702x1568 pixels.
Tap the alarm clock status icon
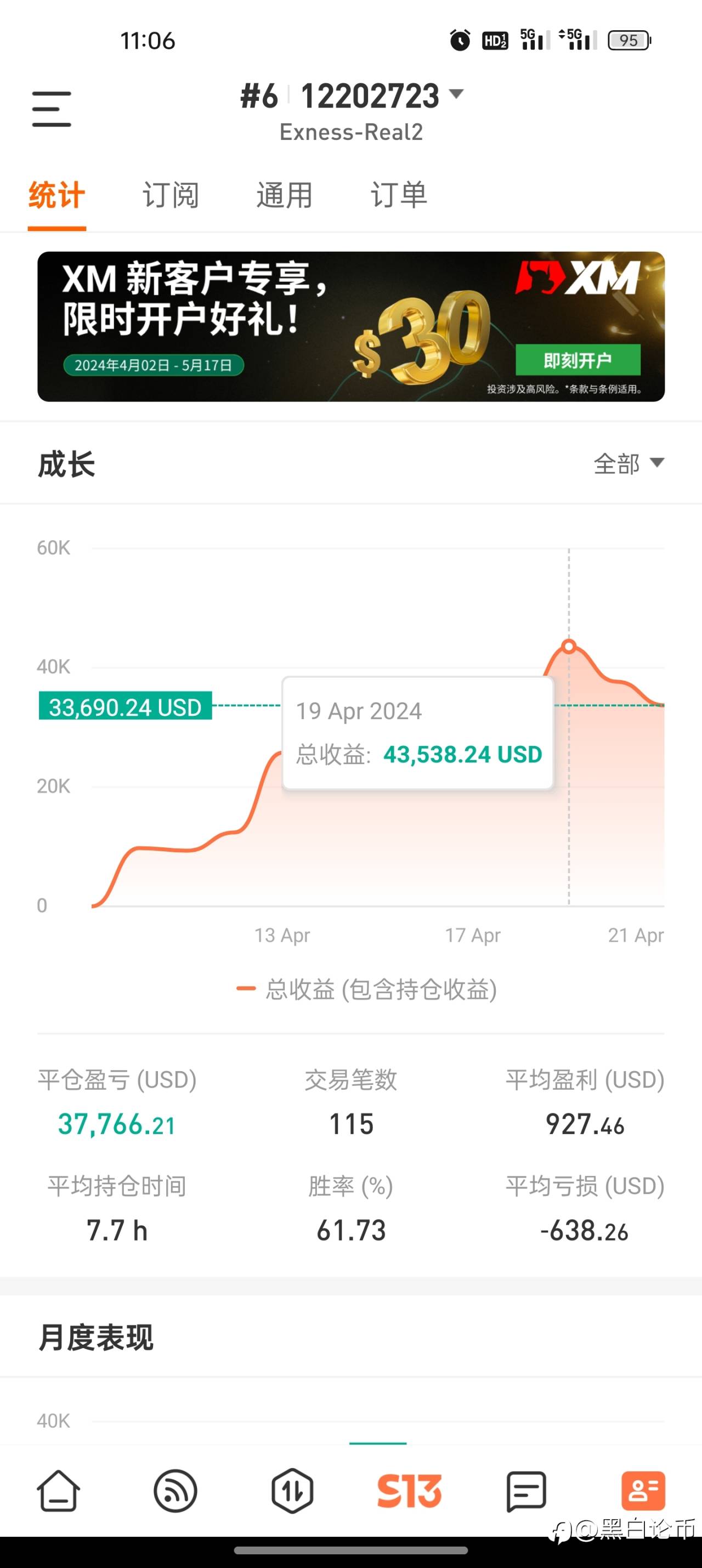click(460, 40)
